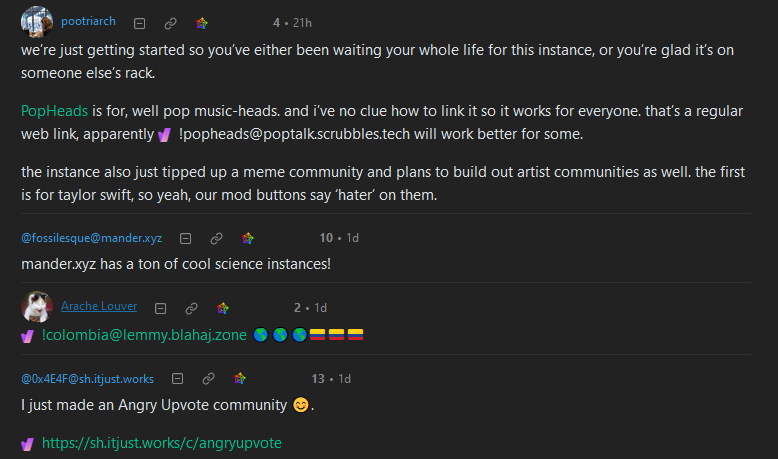The height and width of the screenshot is (459, 778).
Task: Collapse the fossilesque comment
Action: pyautogui.click(x=186, y=239)
